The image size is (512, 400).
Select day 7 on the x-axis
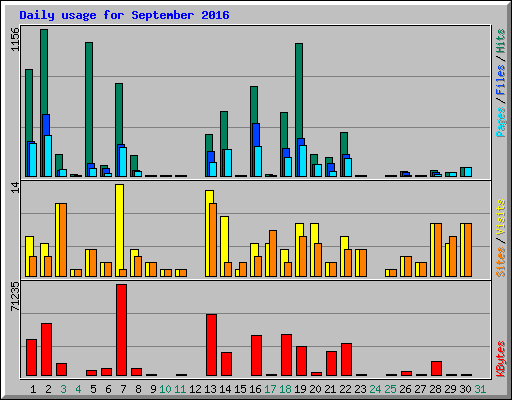pos(123,389)
